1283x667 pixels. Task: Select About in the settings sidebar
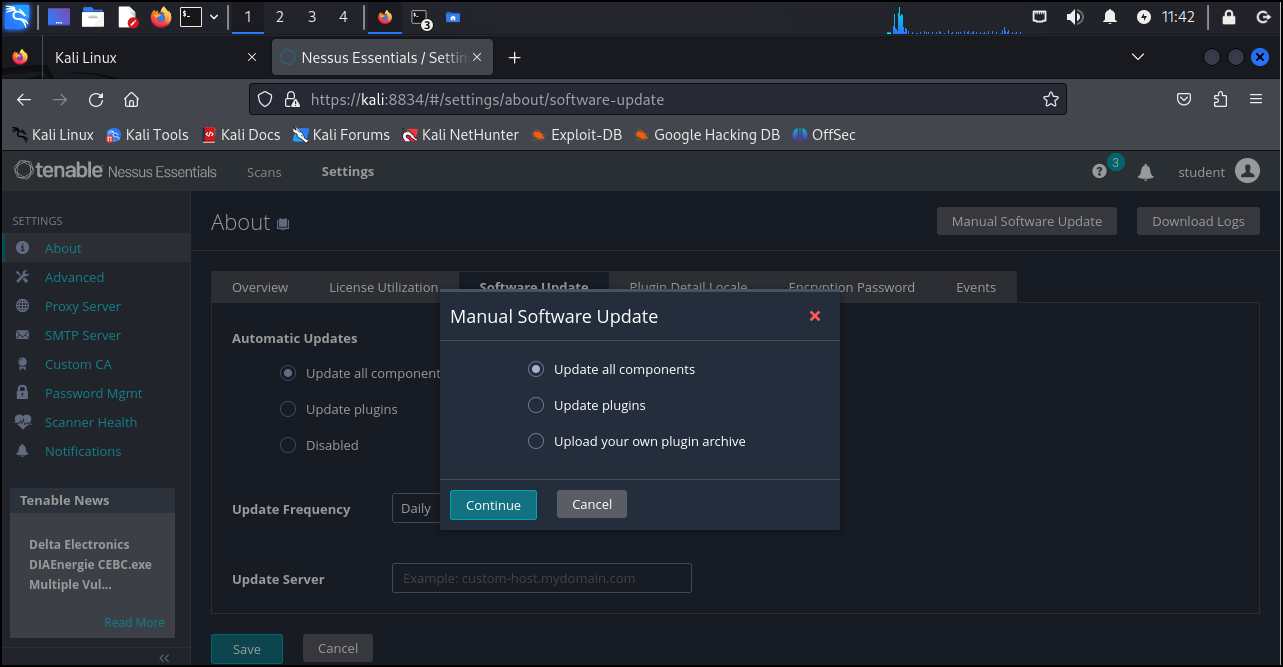95,248
